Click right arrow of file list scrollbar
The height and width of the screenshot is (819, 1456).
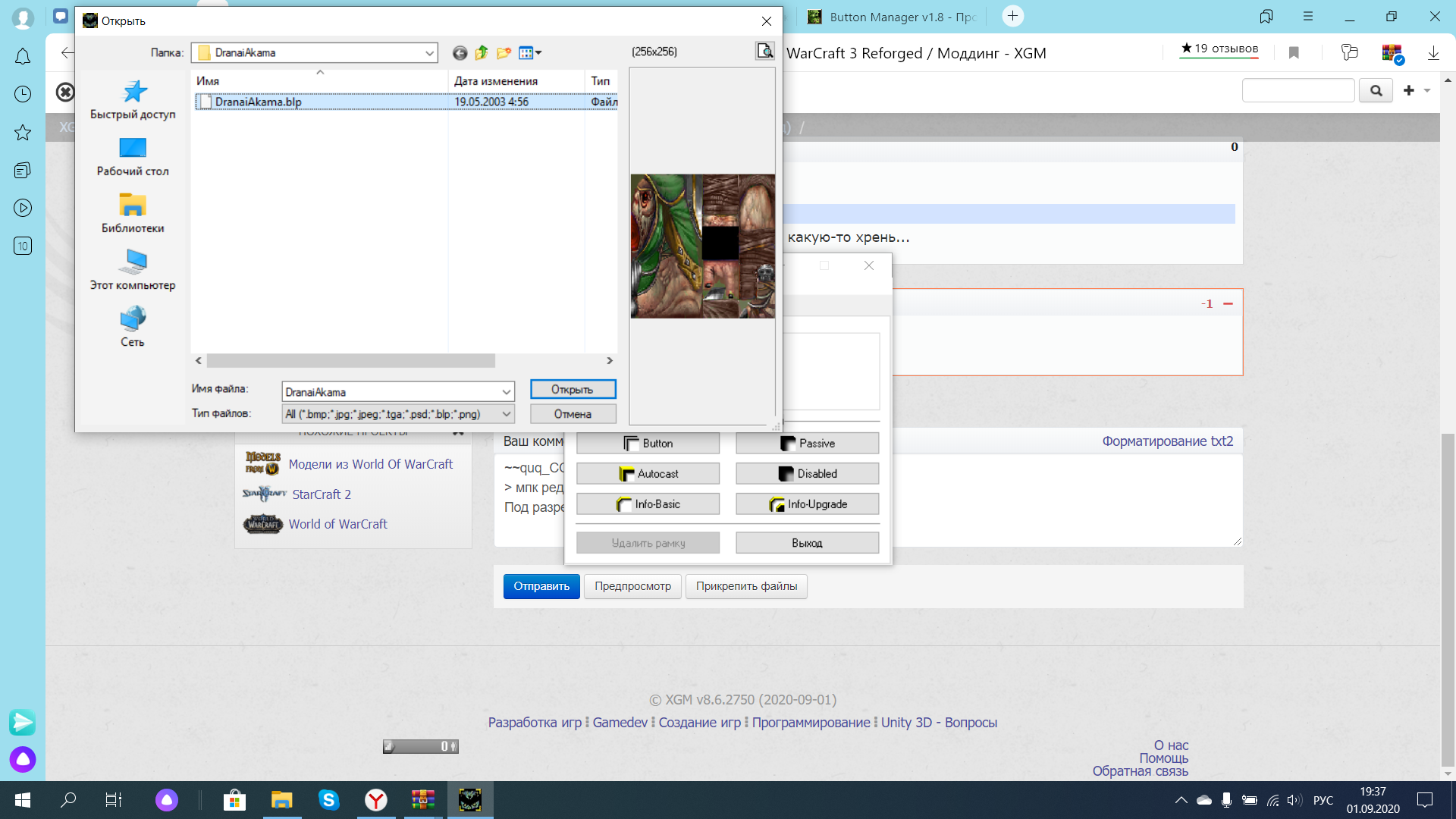pyautogui.click(x=609, y=361)
